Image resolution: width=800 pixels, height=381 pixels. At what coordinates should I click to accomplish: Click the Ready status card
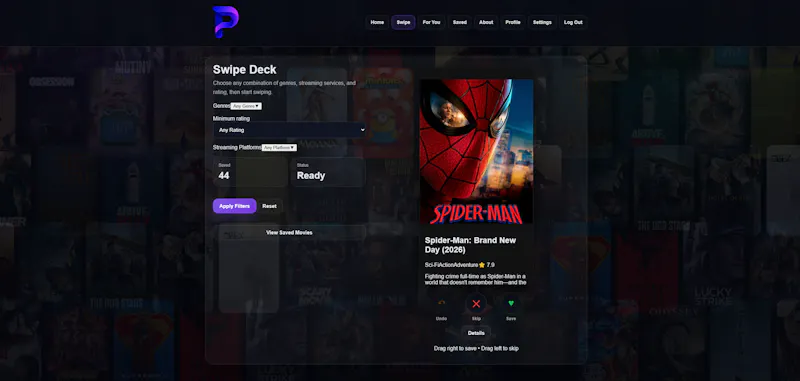tap(328, 172)
